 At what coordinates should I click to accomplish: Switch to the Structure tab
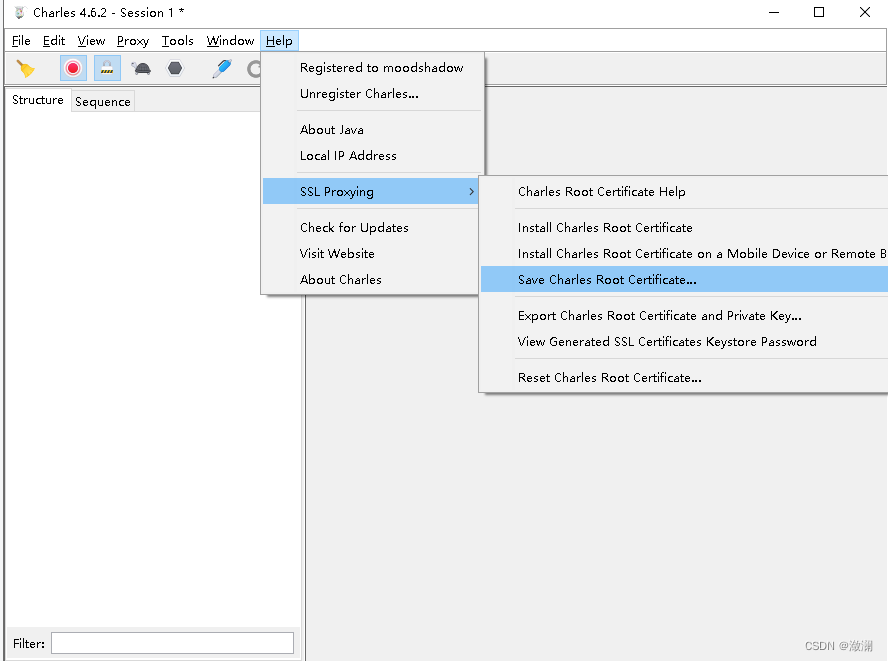point(38,100)
